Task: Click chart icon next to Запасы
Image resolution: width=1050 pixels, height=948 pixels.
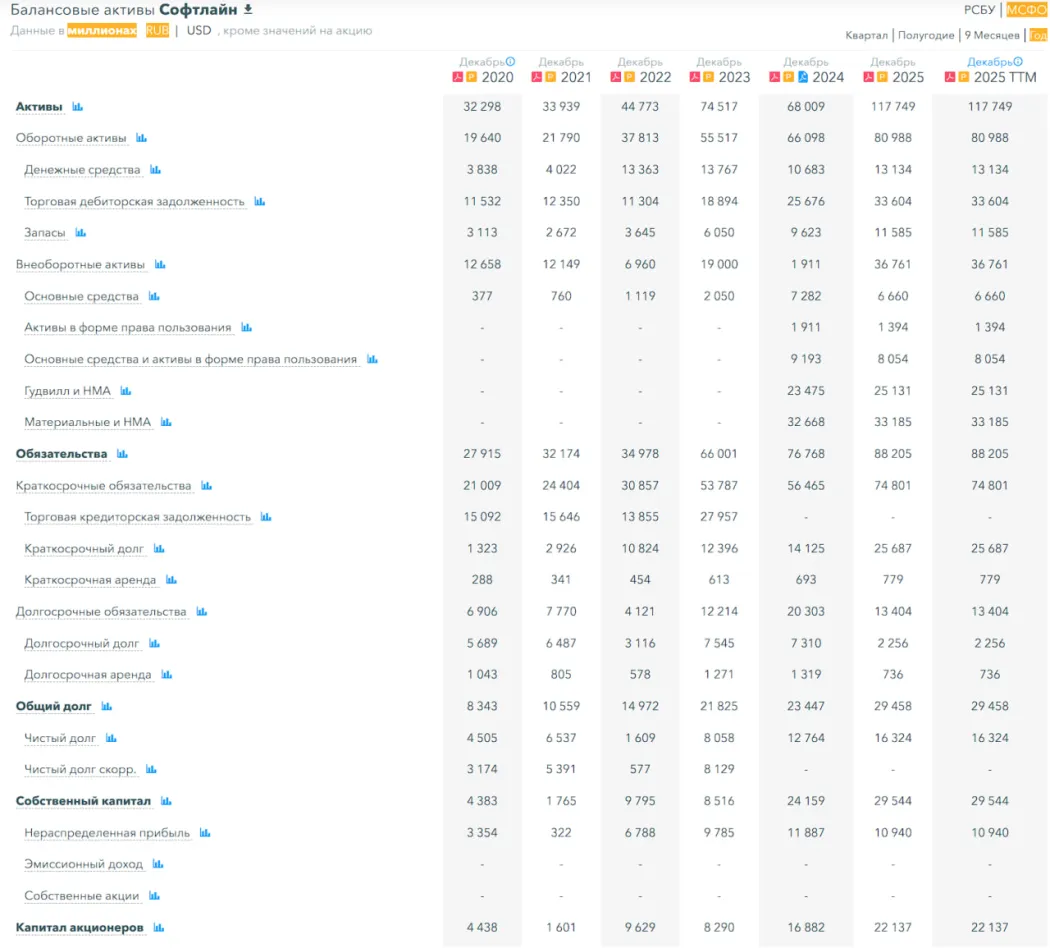Action: tap(81, 233)
